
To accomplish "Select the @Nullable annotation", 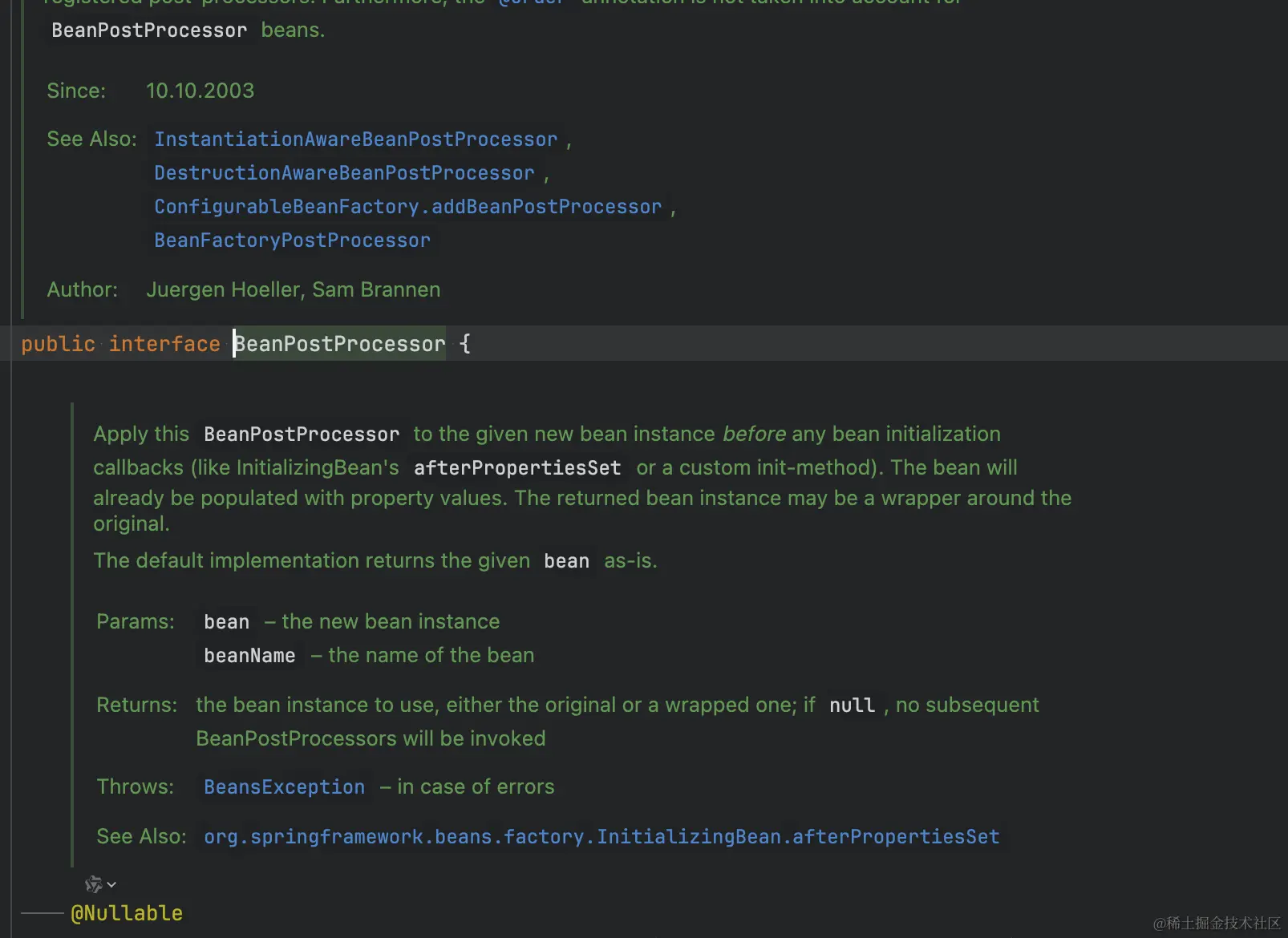I will [x=127, y=913].
